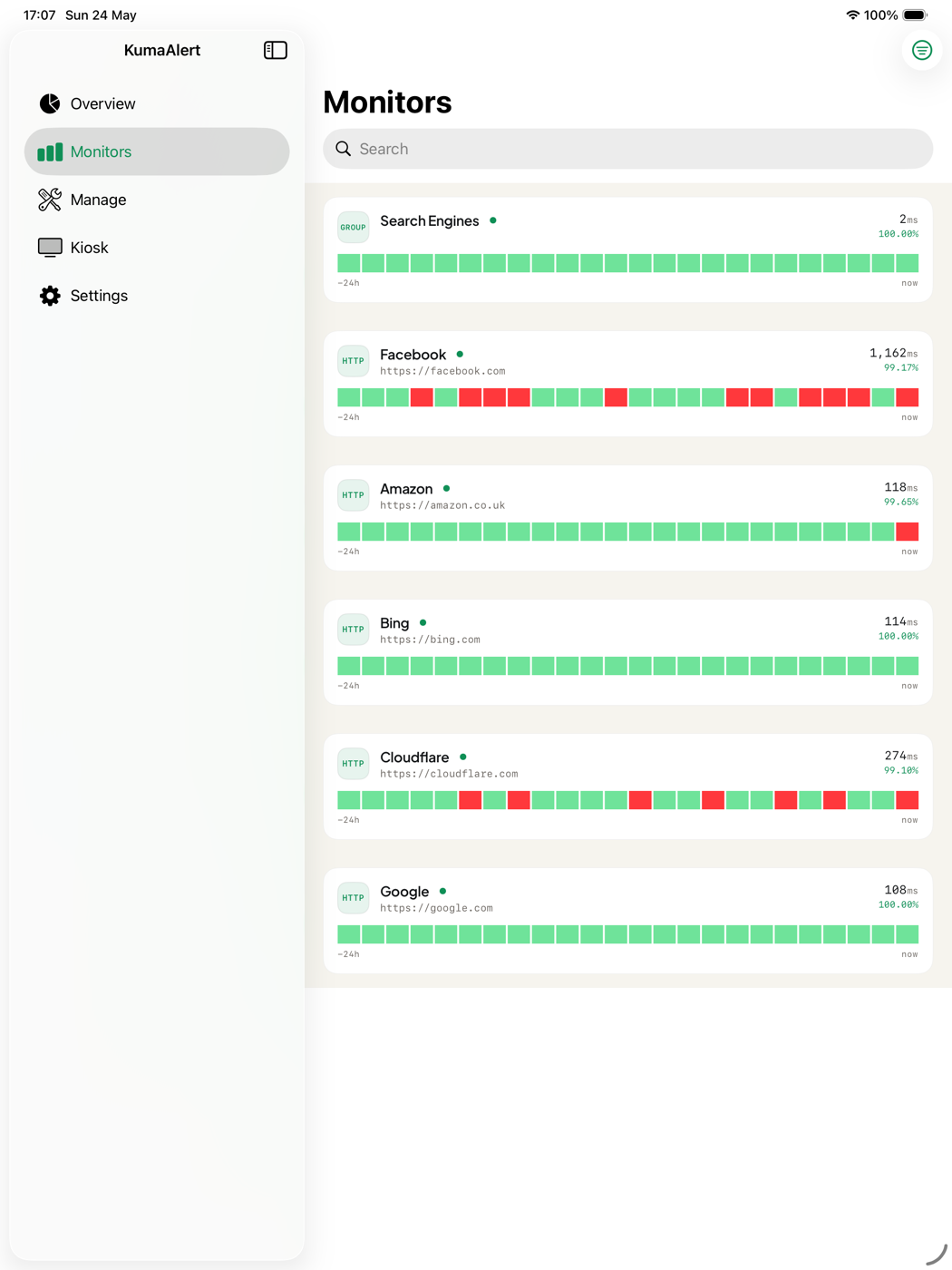The height and width of the screenshot is (1270, 952).
Task: Open Settings from sidebar
Action: pos(157,296)
